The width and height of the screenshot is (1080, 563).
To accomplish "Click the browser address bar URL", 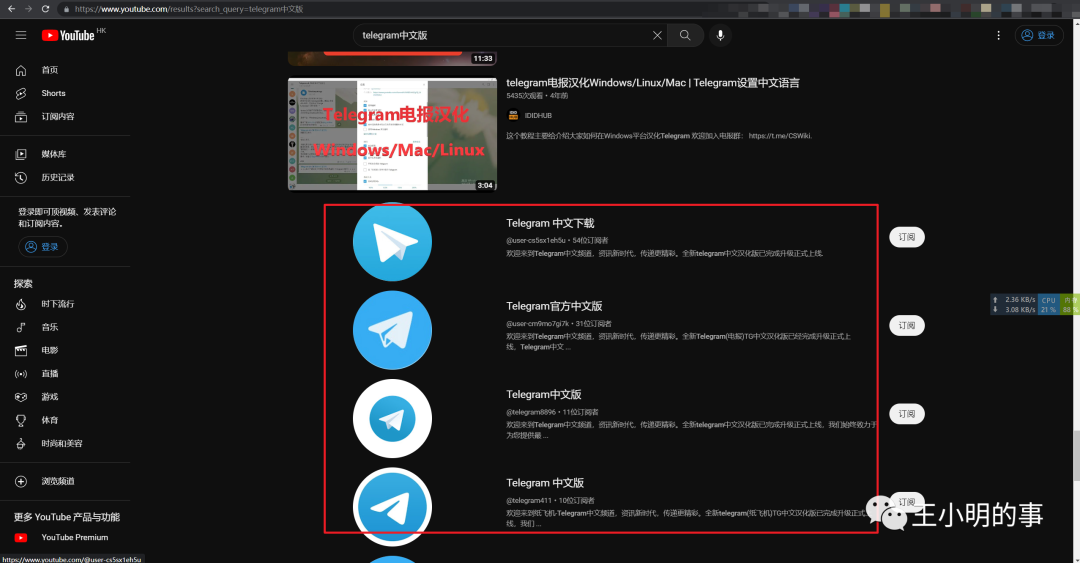I will click(189, 9).
